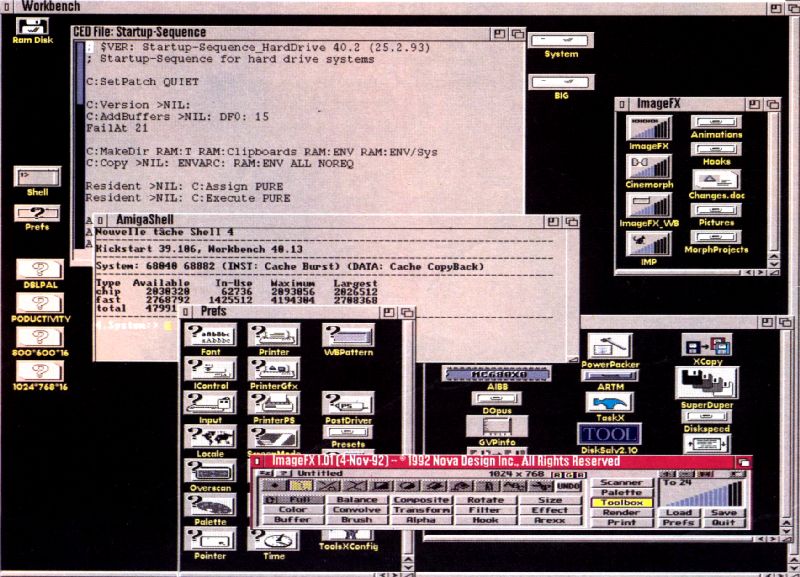Open the System disk icon
Viewport: 800px width, 577px height.
tap(561, 40)
